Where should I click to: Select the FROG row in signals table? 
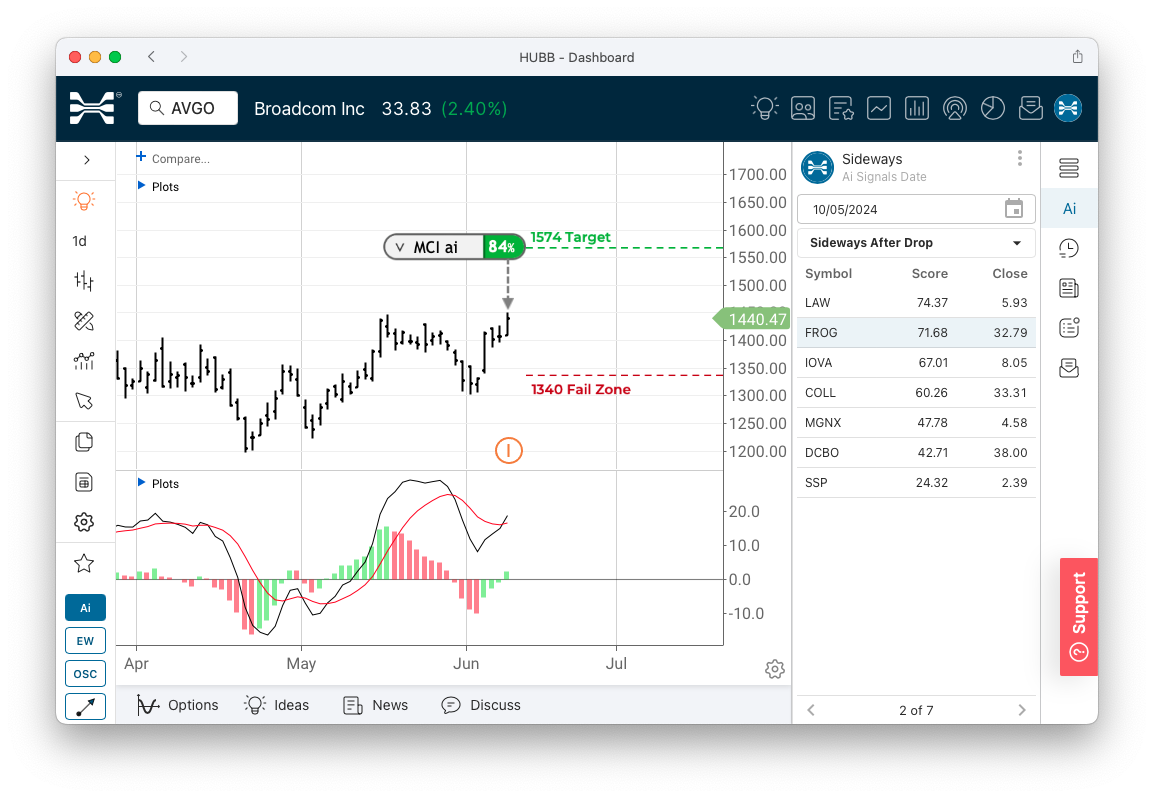916,332
